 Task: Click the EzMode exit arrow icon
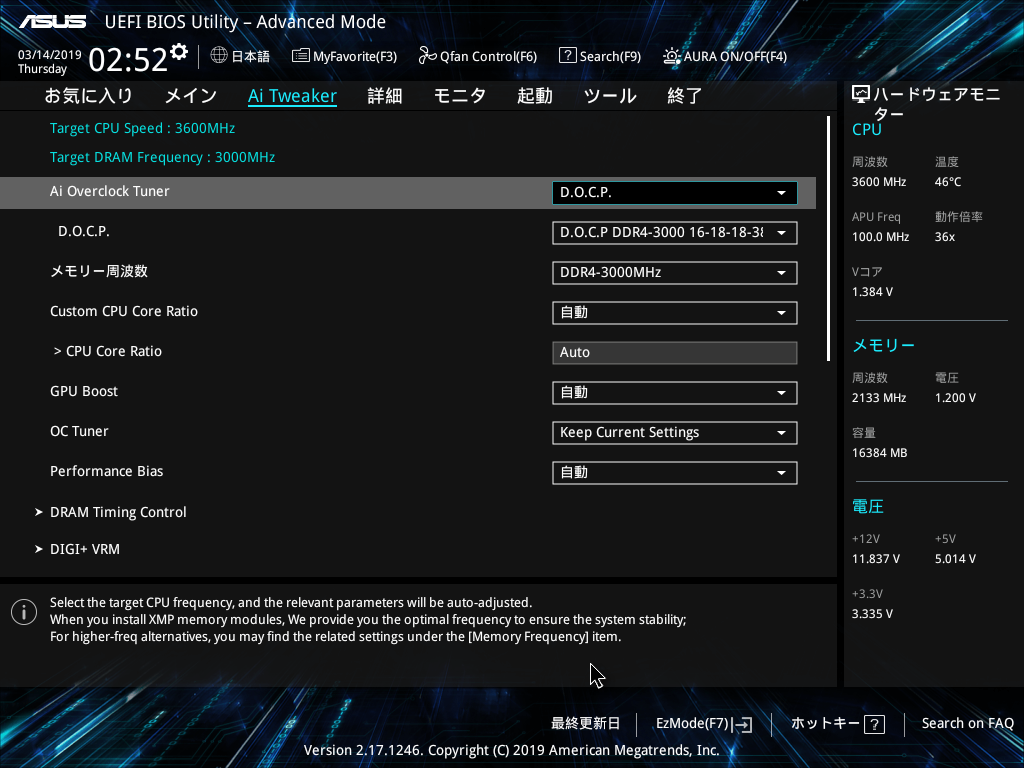742,724
